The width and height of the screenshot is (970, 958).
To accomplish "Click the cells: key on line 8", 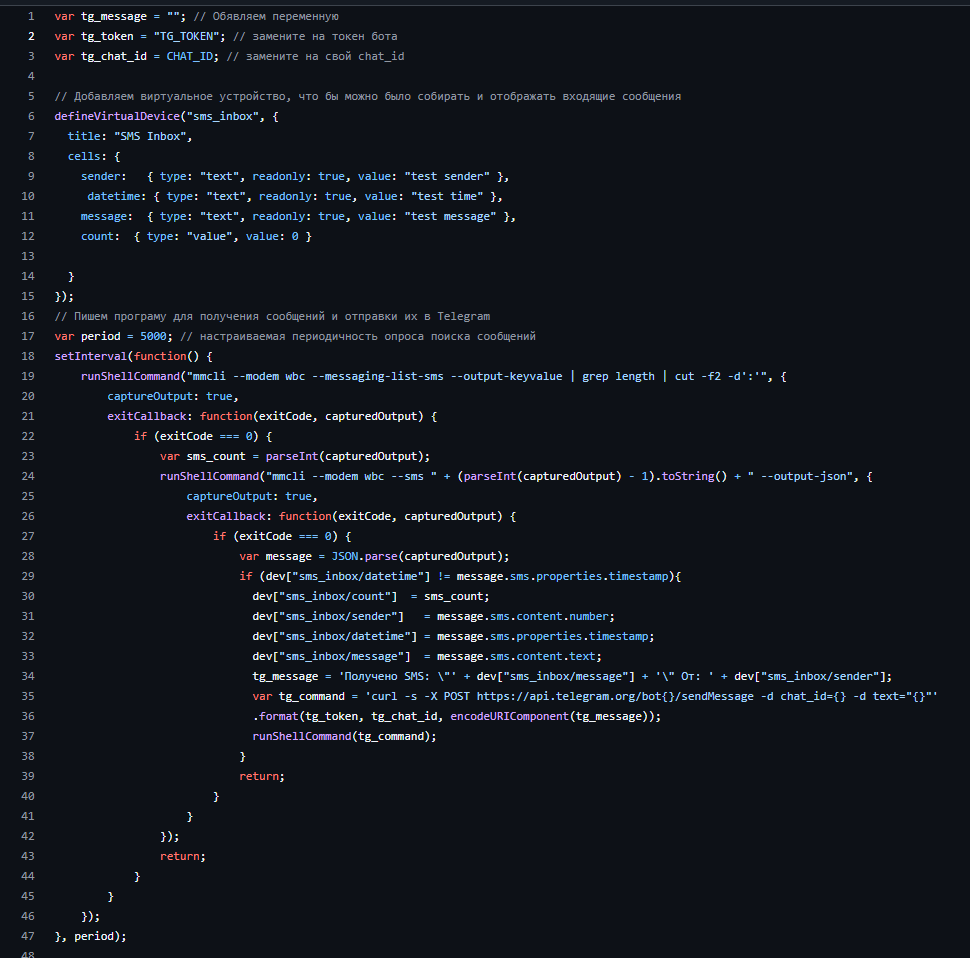I will pos(87,156).
